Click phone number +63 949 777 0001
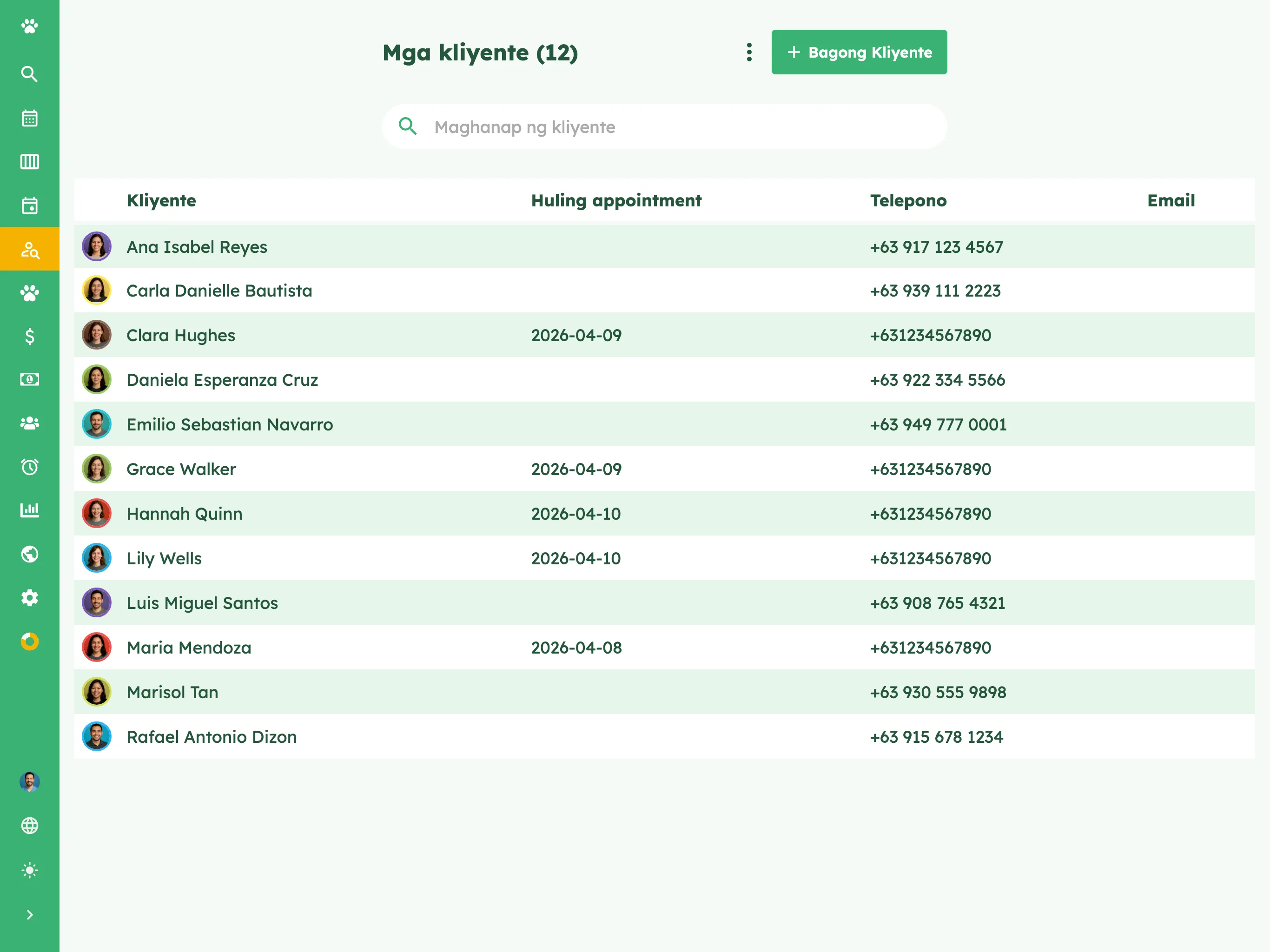Viewport: 1270px width, 952px height. click(938, 425)
